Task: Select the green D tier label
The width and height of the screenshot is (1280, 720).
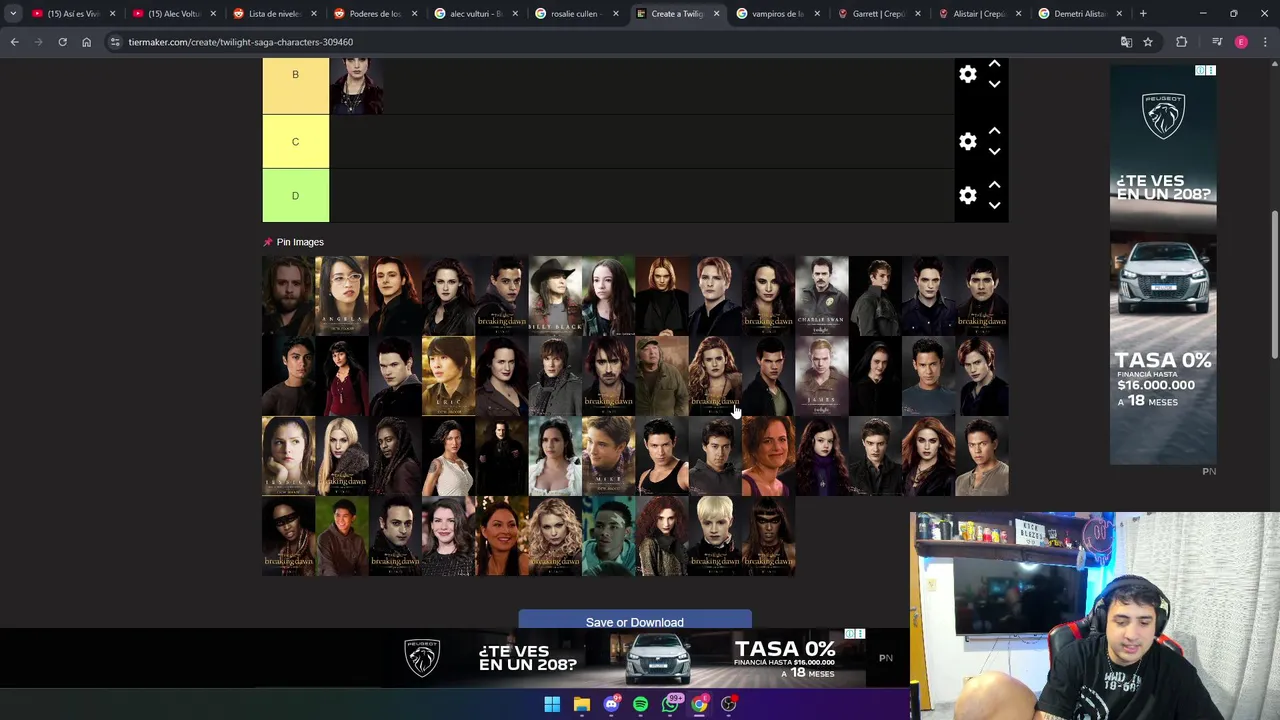Action: (295, 195)
